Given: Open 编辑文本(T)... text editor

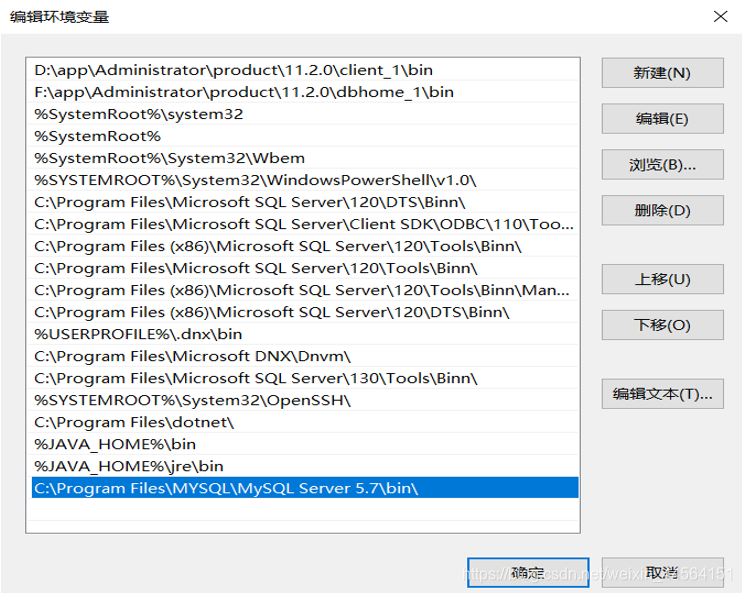Looking at the screenshot, I should click(662, 394).
